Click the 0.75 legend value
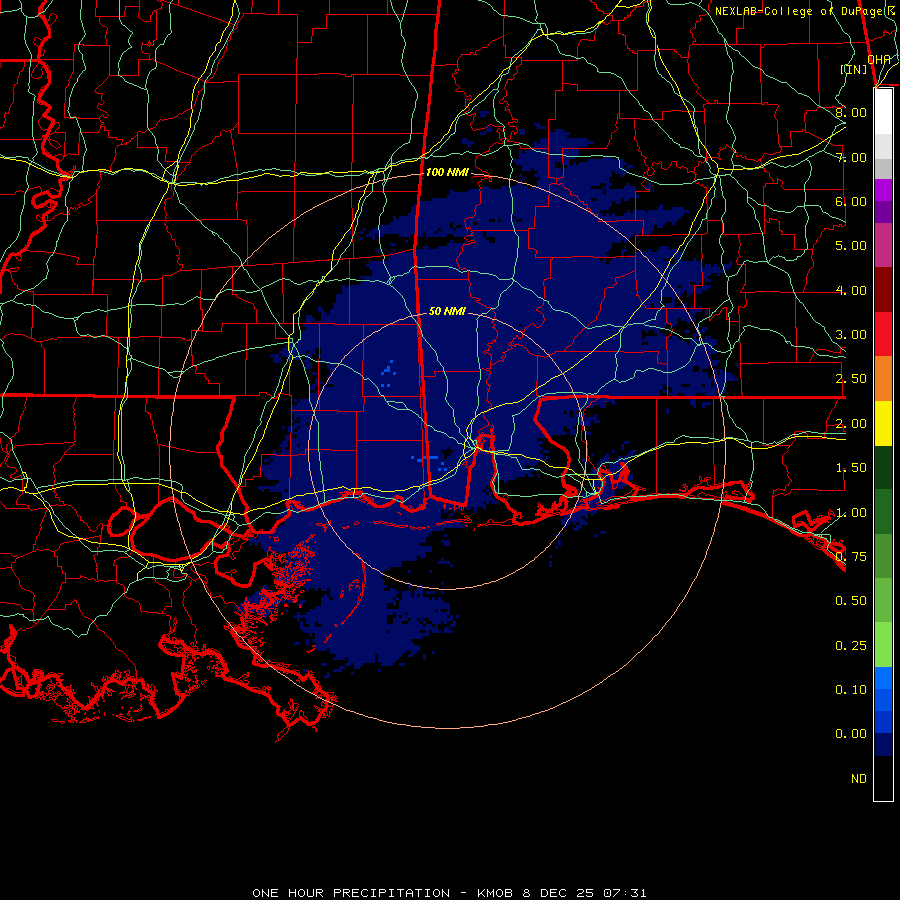Image resolution: width=900 pixels, height=900 pixels. (x=851, y=557)
